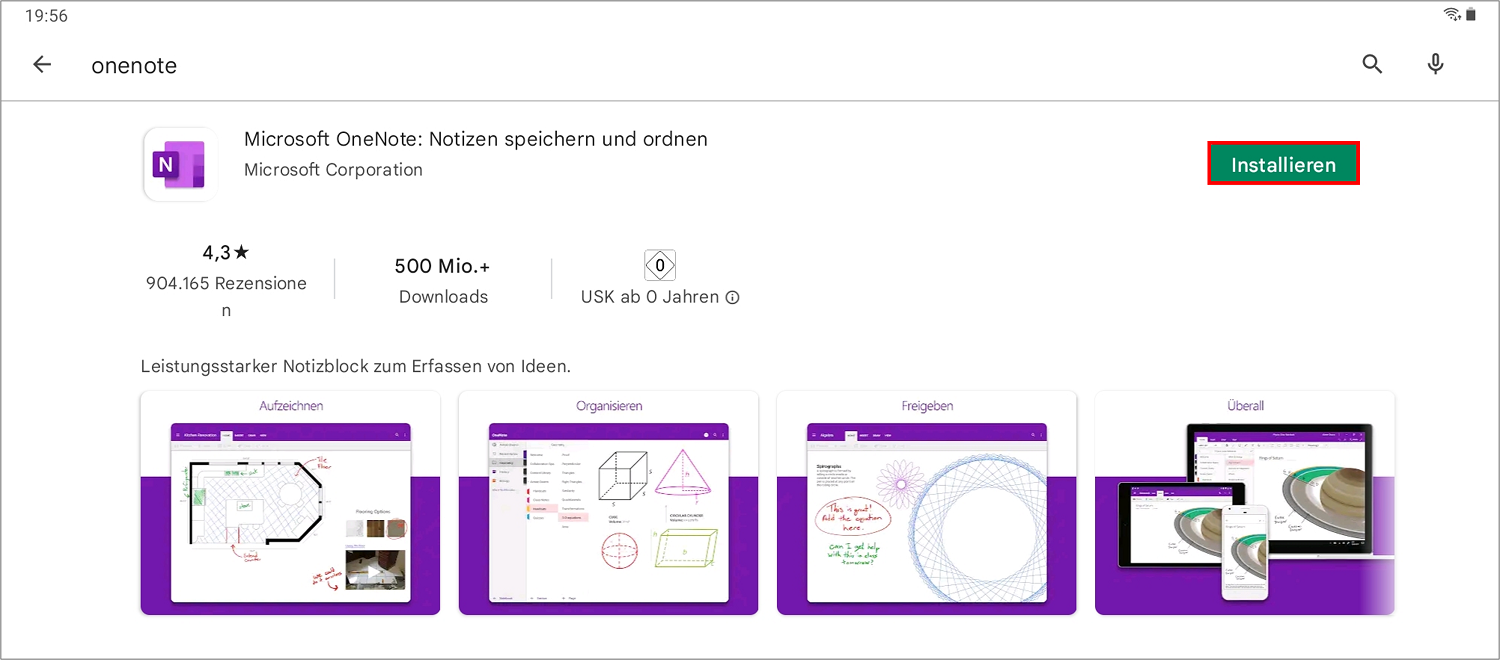View the Aufzeichnen screenshot
Screen dimensions: 1500x660
tap(290, 503)
